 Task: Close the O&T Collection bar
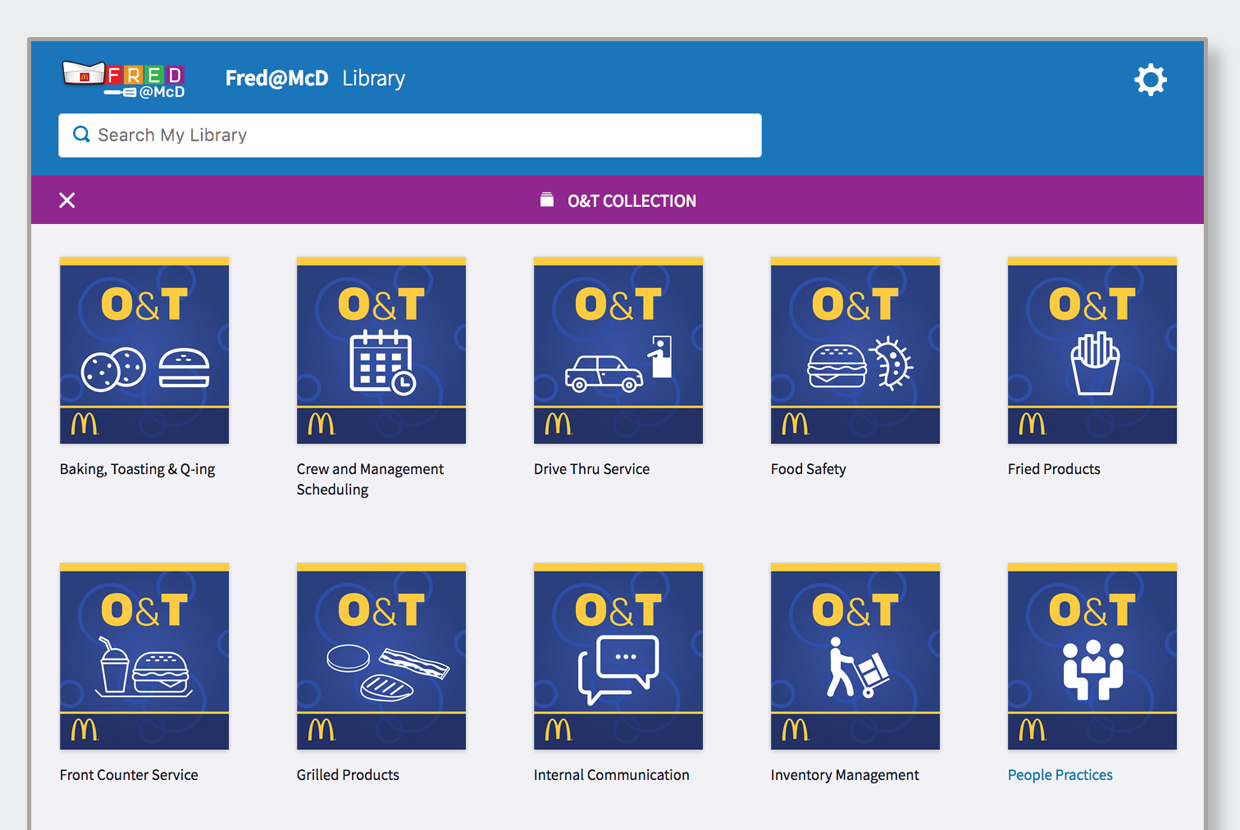tap(67, 200)
